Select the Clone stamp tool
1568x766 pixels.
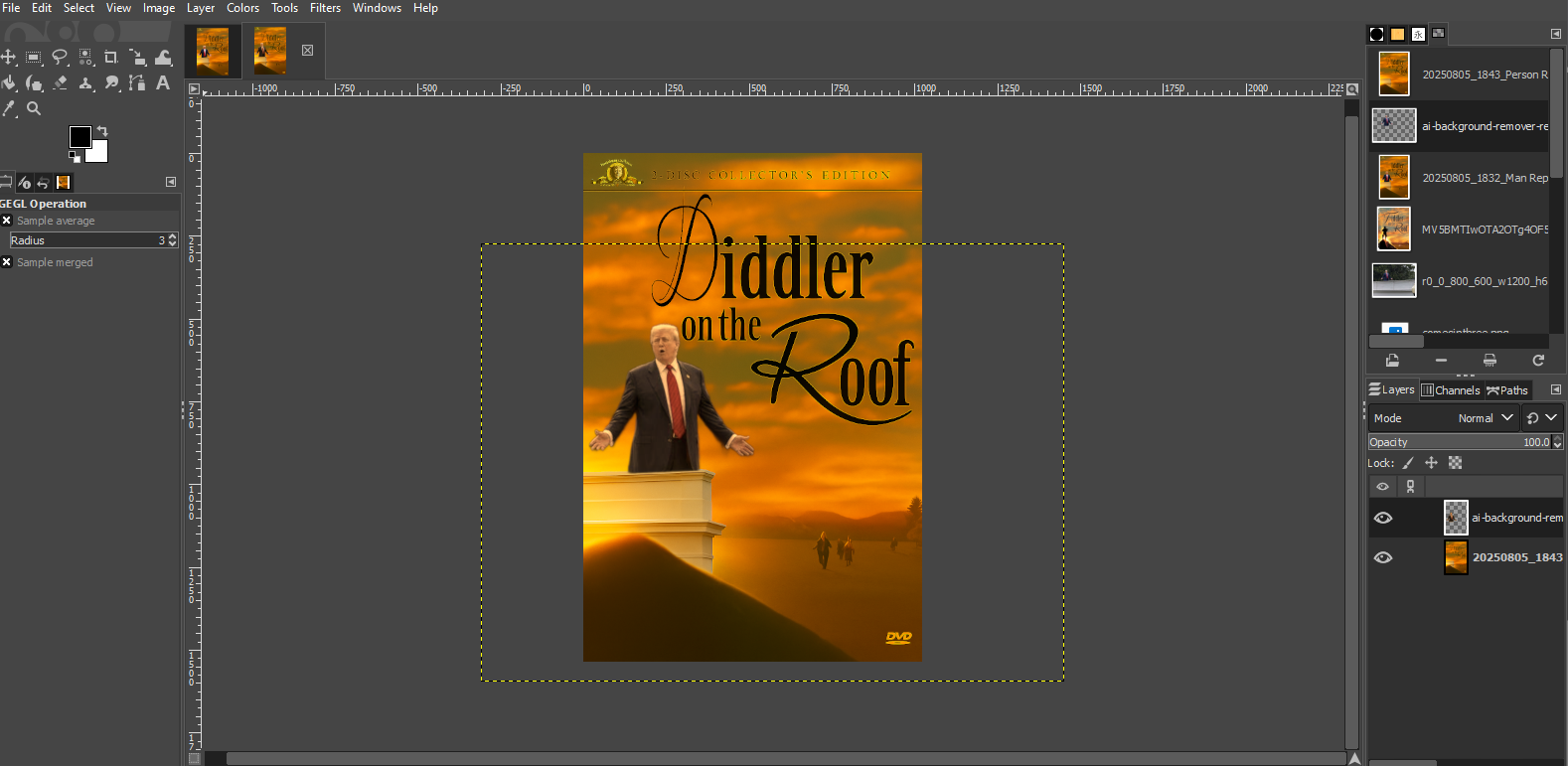(x=85, y=83)
